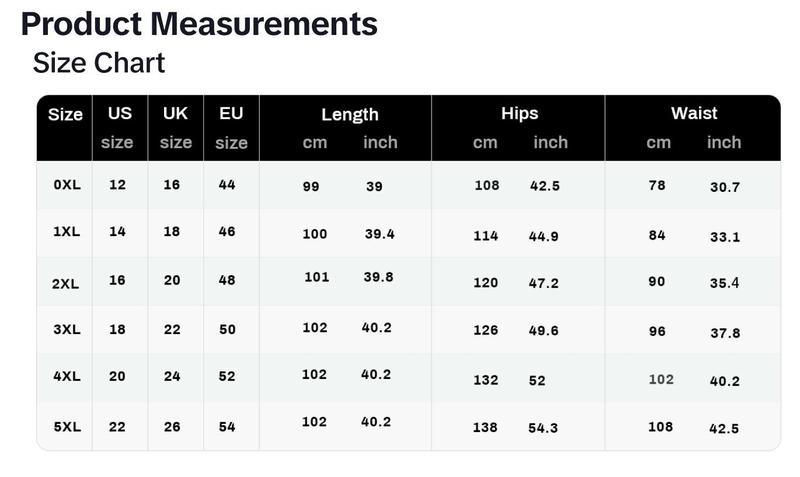Click the Waist column header

[694, 113]
